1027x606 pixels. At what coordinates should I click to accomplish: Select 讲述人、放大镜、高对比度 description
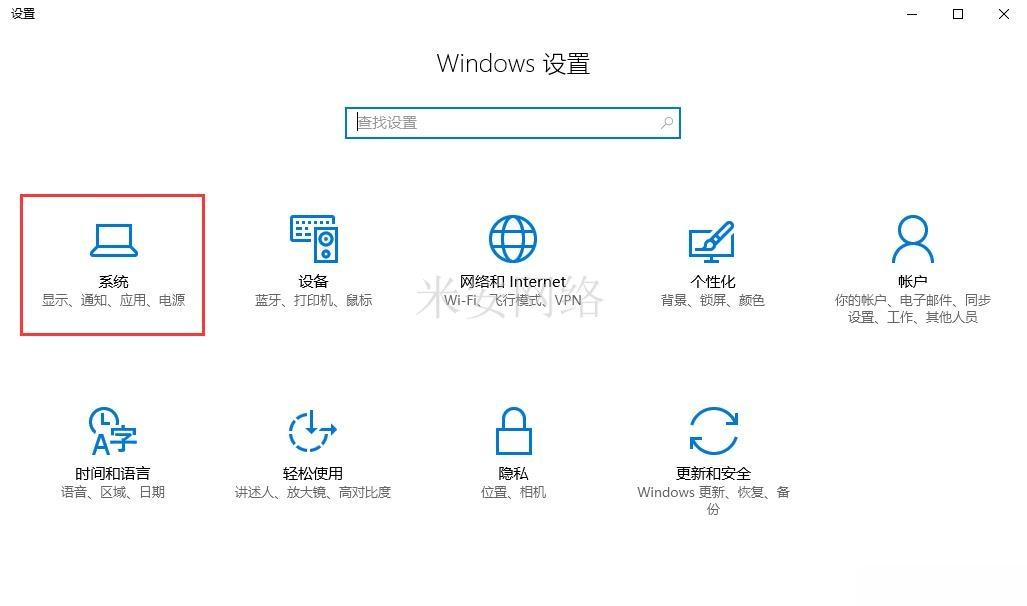[x=313, y=493]
